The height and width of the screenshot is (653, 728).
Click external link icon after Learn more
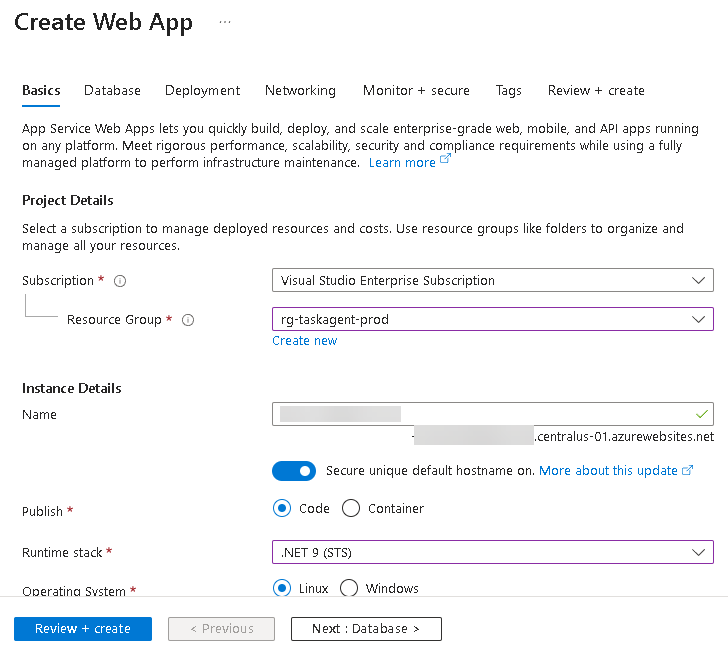coord(445,159)
